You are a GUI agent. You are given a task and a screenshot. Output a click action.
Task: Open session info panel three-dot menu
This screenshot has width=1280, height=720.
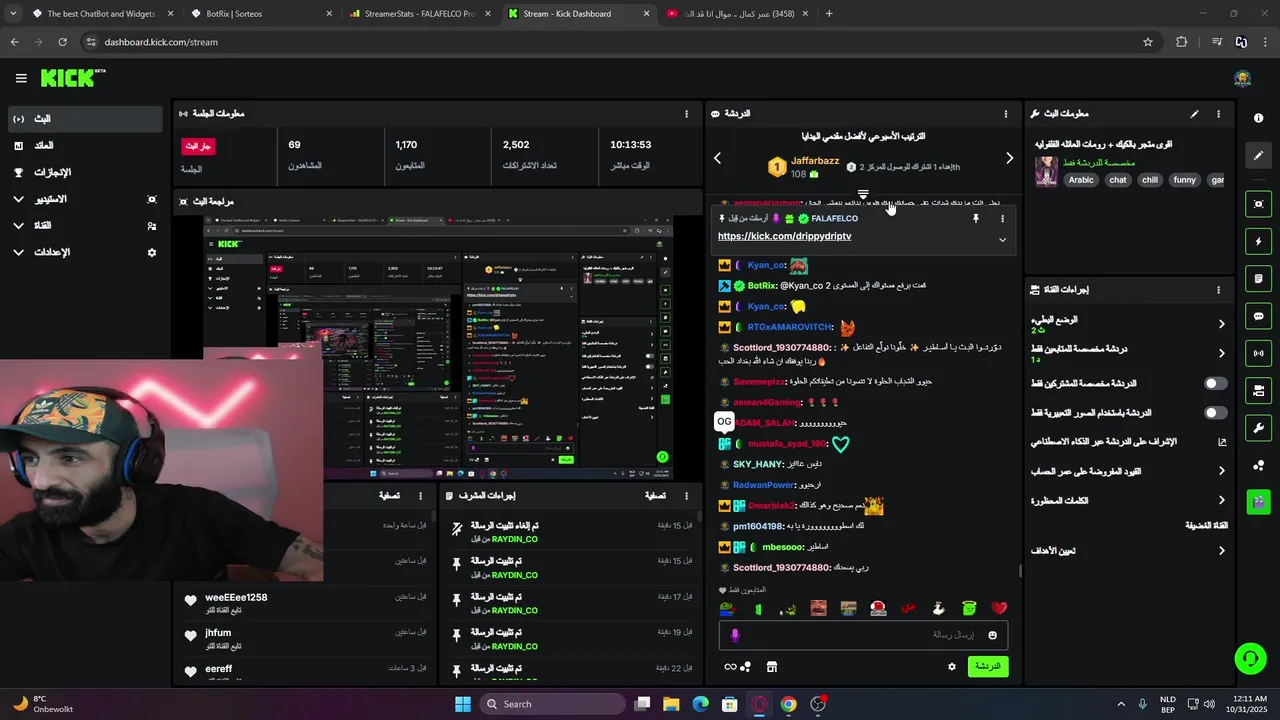coord(686,114)
